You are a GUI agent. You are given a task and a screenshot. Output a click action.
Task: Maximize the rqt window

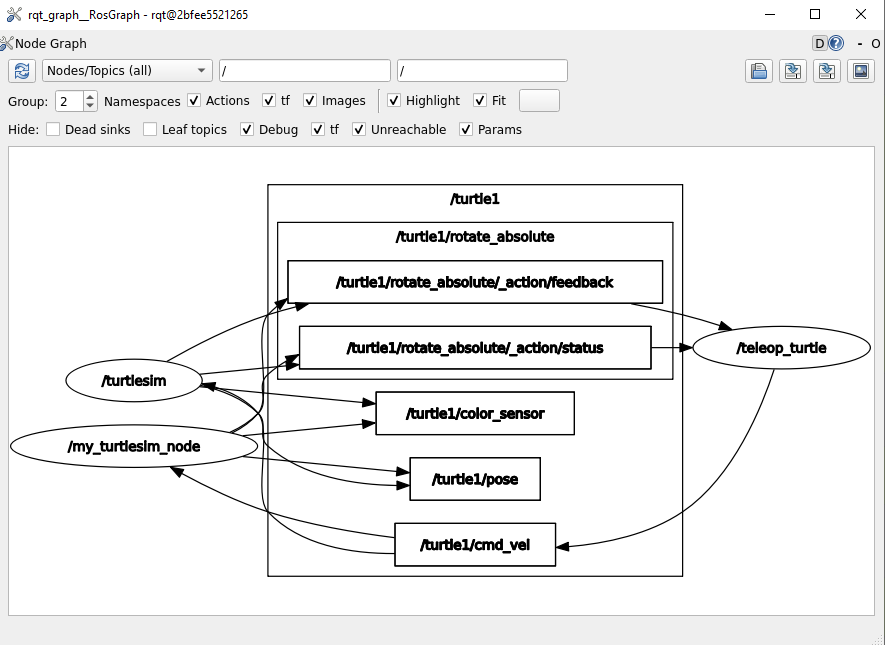(x=815, y=14)
